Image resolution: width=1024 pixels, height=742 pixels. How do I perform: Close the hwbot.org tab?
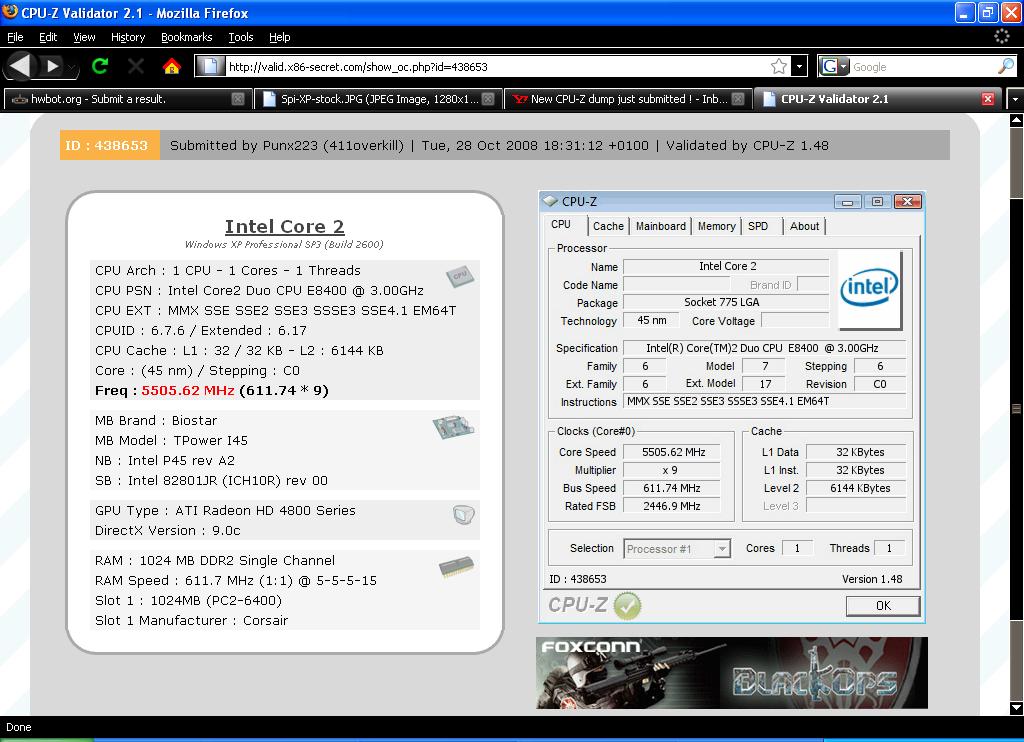coord(238,99)
